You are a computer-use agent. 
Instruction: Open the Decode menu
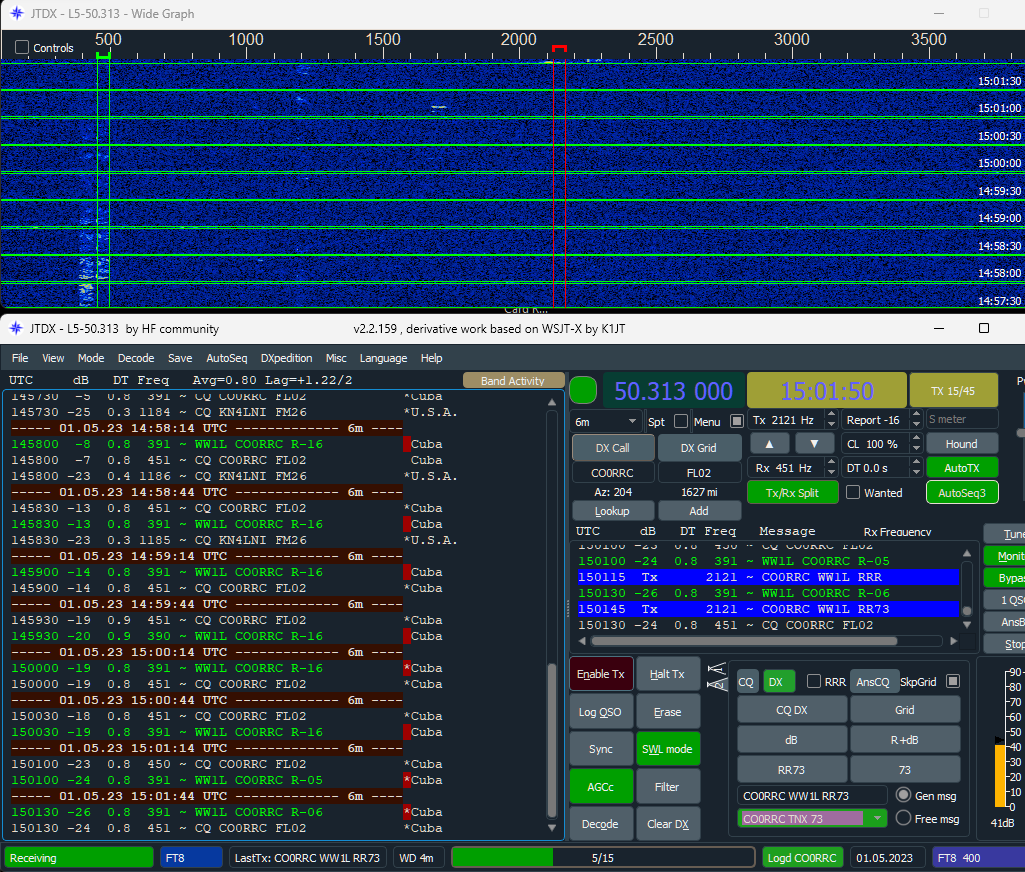tap(136, 358)
